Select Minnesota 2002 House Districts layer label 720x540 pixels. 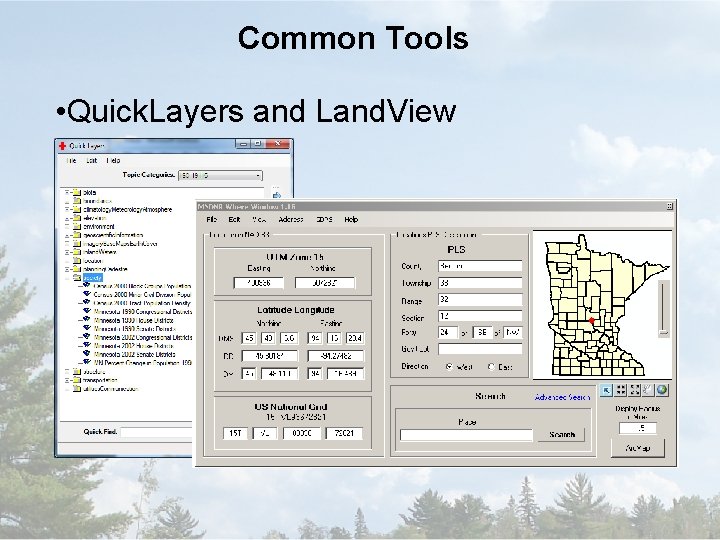pyautogui.click(x=133, y=345)
